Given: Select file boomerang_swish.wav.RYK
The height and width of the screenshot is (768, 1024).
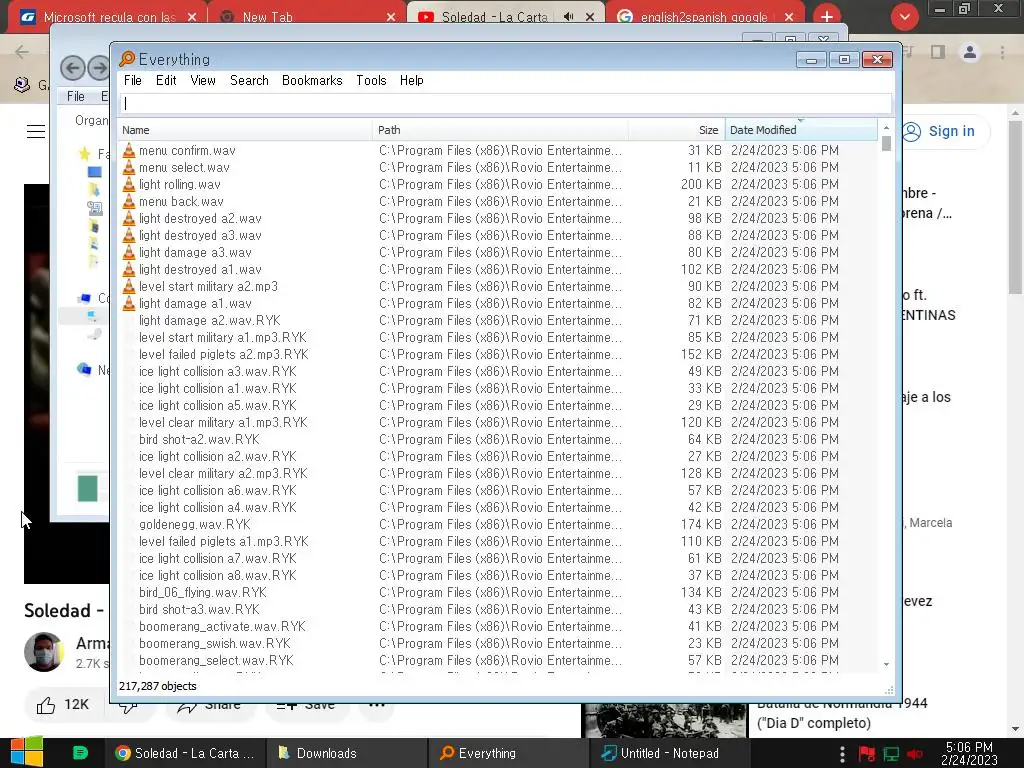Looking at the screenshot, I should point(215,643).
